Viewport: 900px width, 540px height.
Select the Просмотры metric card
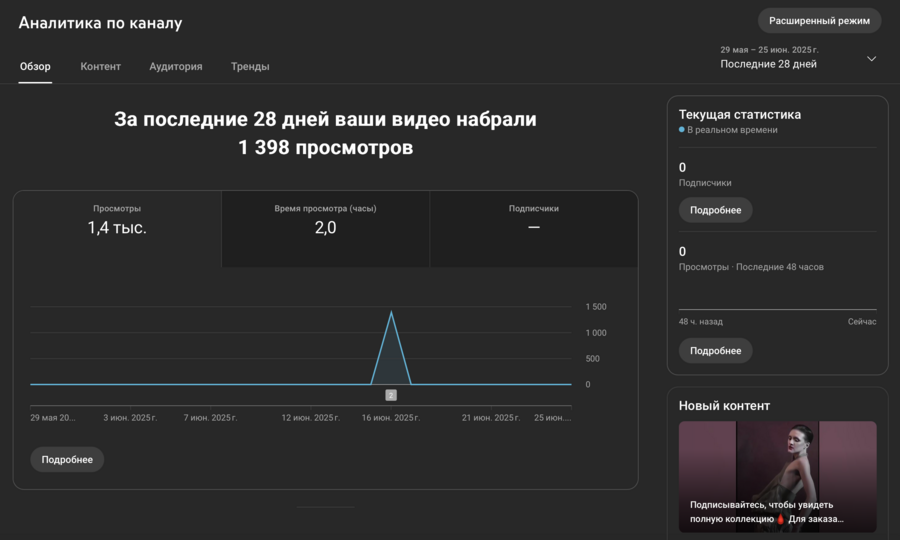tap(117, 220)
